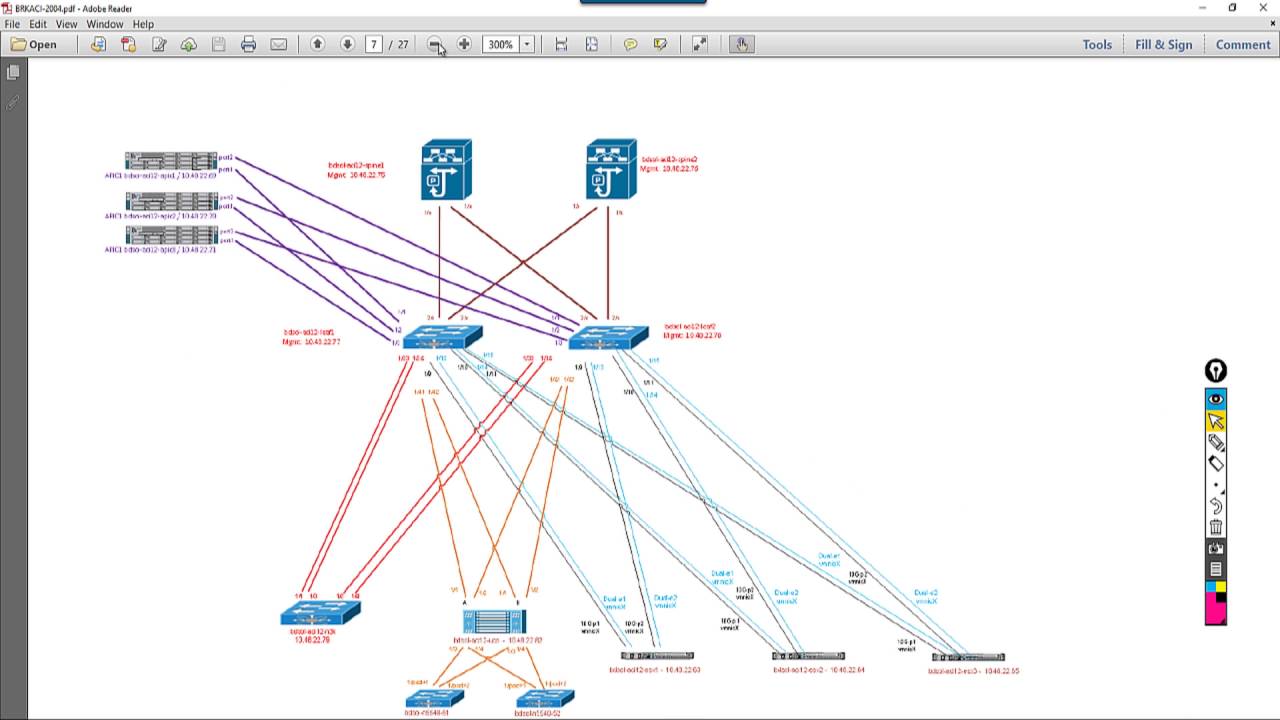
Task: Click the fit one full page icon
Action: pyautogui.click(x=591, y=44)
